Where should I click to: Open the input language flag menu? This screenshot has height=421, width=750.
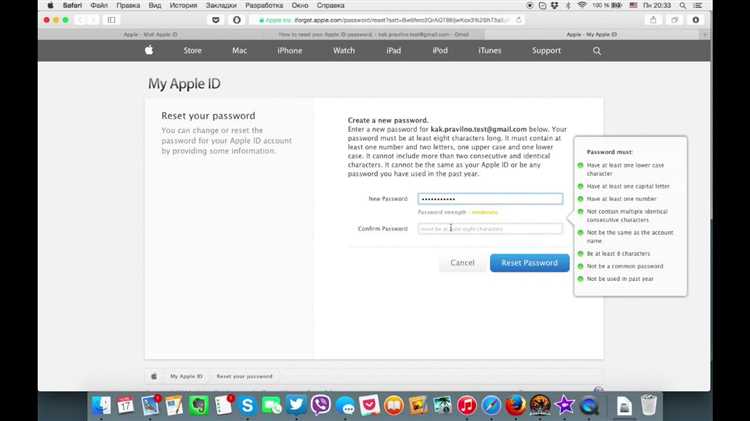click(x=633, y=5)
